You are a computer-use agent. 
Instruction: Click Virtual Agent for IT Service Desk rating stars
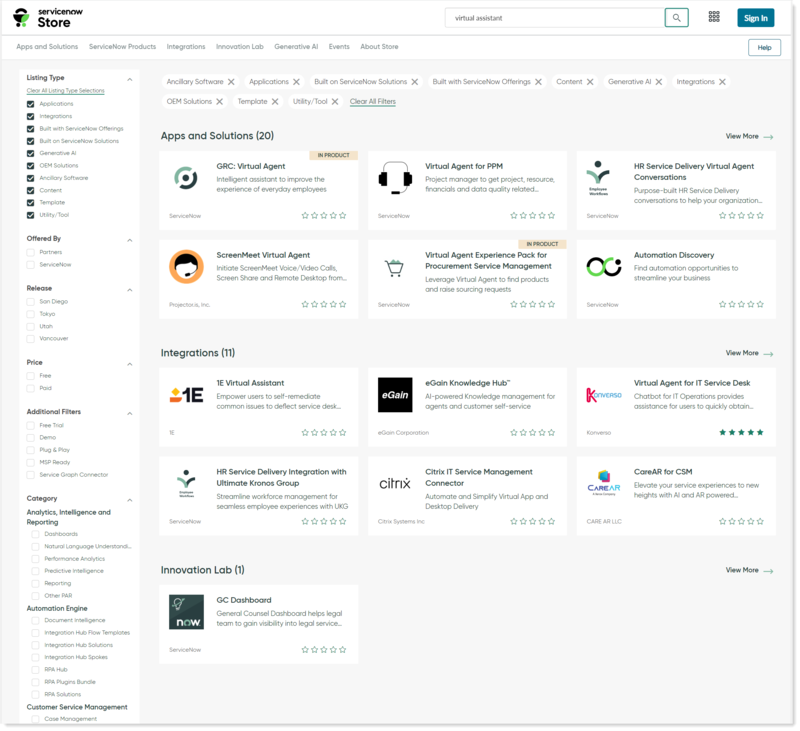[741, 433]
